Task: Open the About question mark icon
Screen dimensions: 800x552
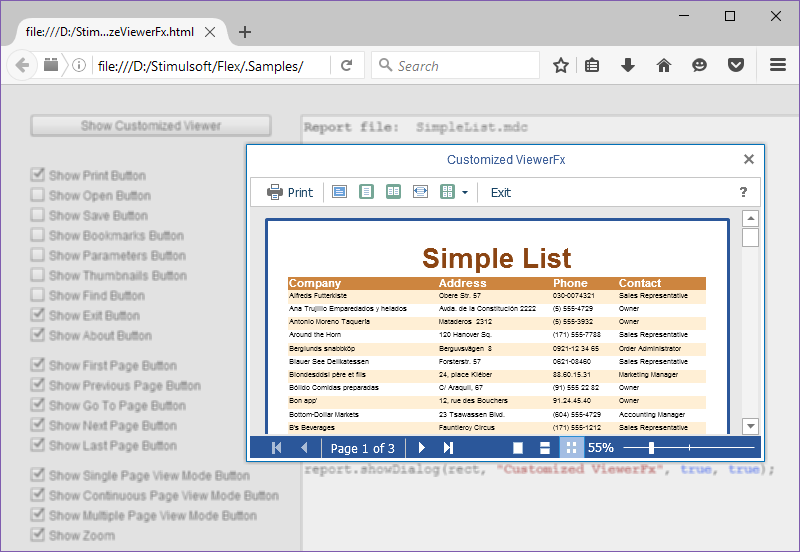Action: click(743, 192)
